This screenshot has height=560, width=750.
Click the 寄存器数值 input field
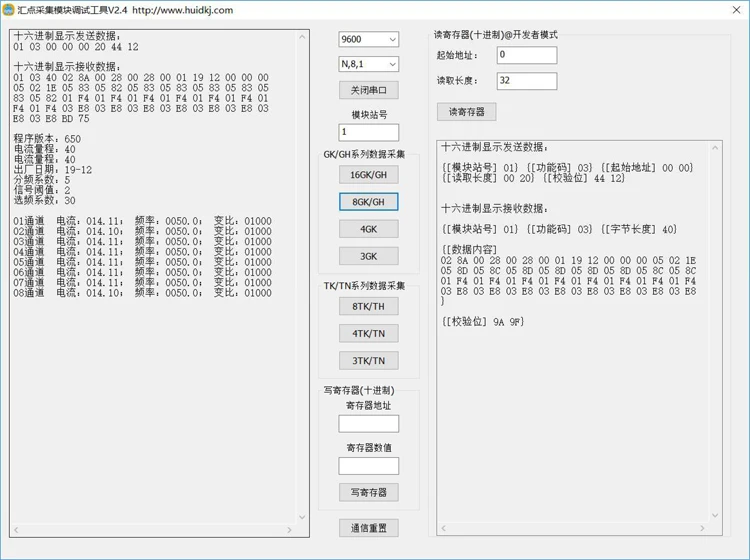(368, 466)
